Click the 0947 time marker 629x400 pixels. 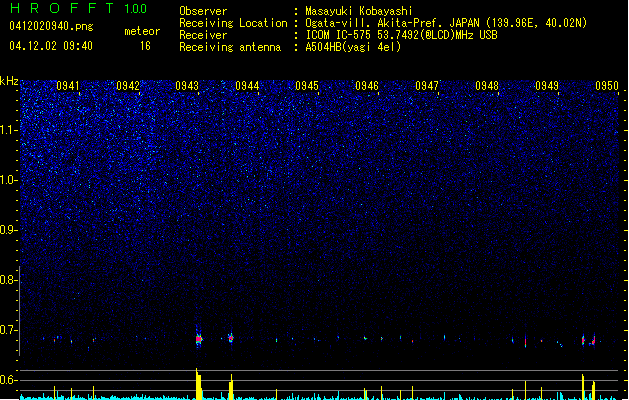pos(427,86)
